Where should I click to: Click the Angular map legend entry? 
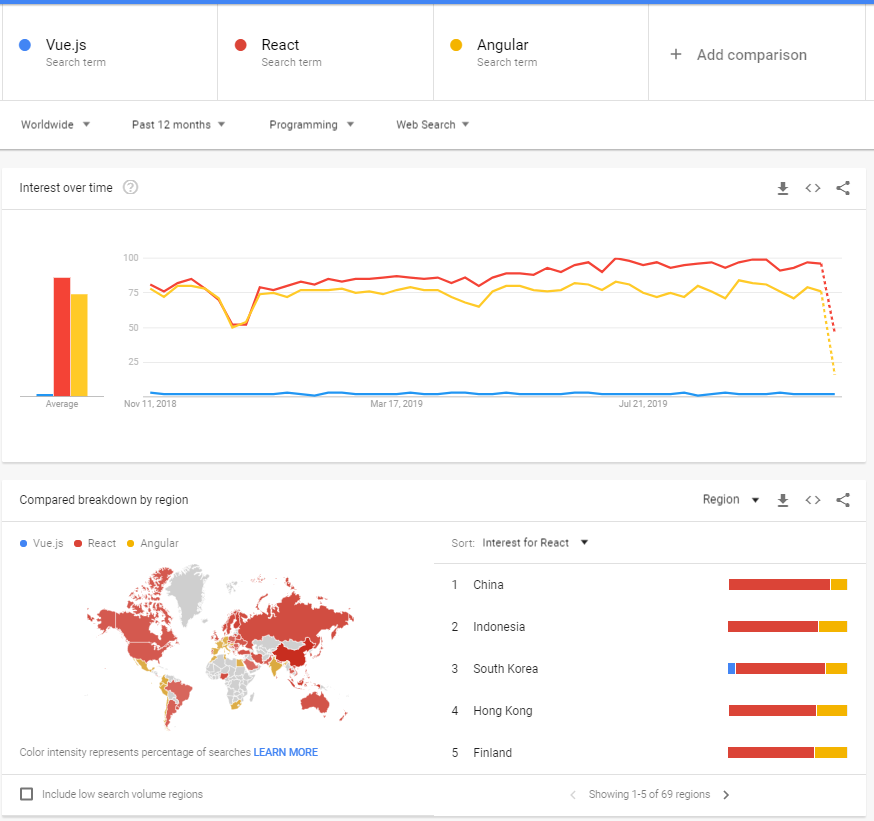[153, 543]
